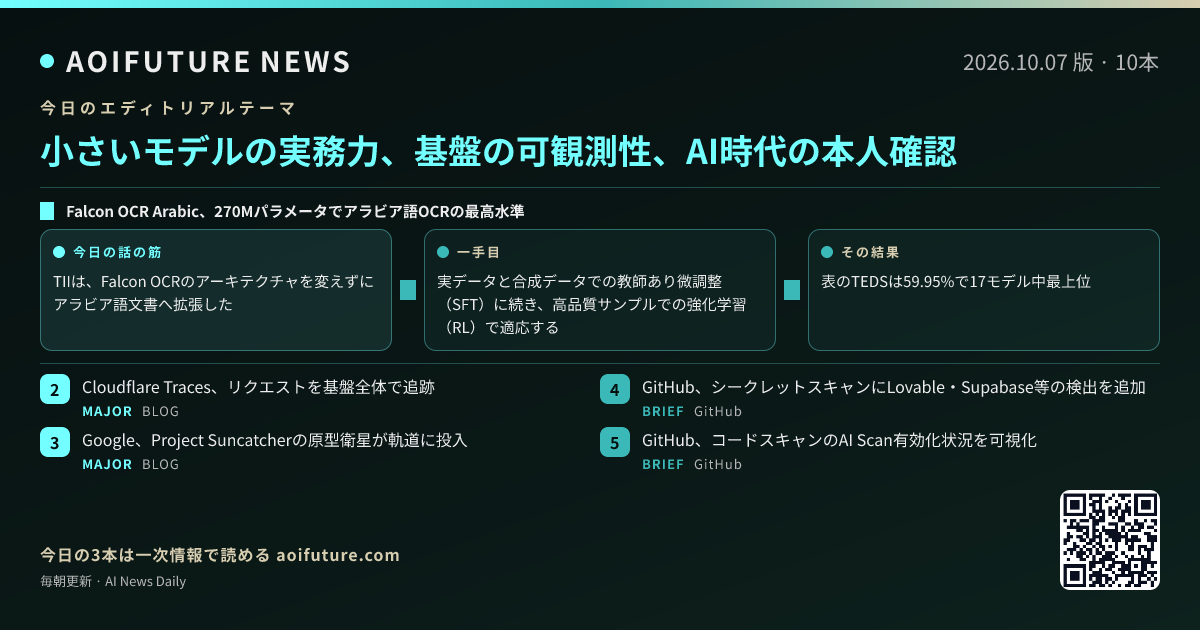This screenshot has height=630, width=1200.
Task: Open the Falcon OCR Arabic lead story title
Action: (x=295, y=212)
